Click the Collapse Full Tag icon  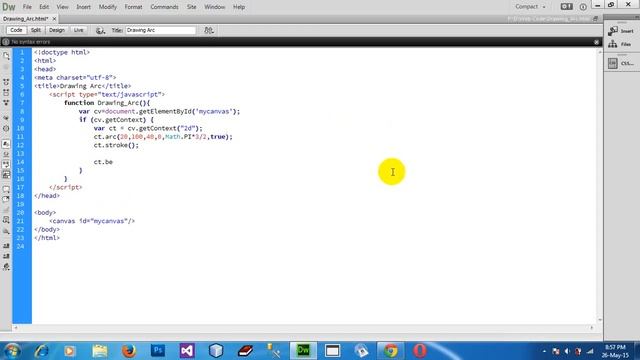click(x=6, y=82)
